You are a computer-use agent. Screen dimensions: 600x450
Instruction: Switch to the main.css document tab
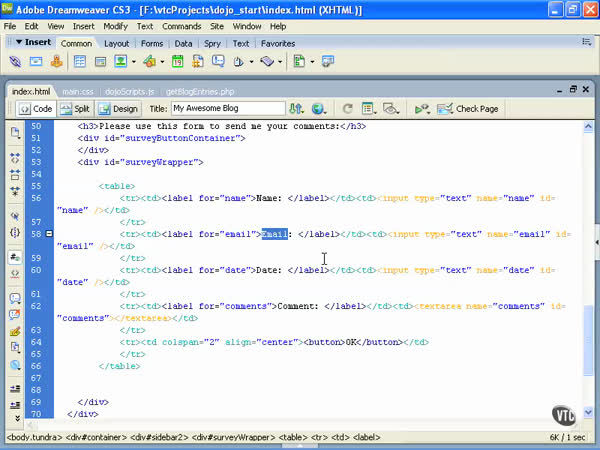pyautogui.click(x=78, y=90)
